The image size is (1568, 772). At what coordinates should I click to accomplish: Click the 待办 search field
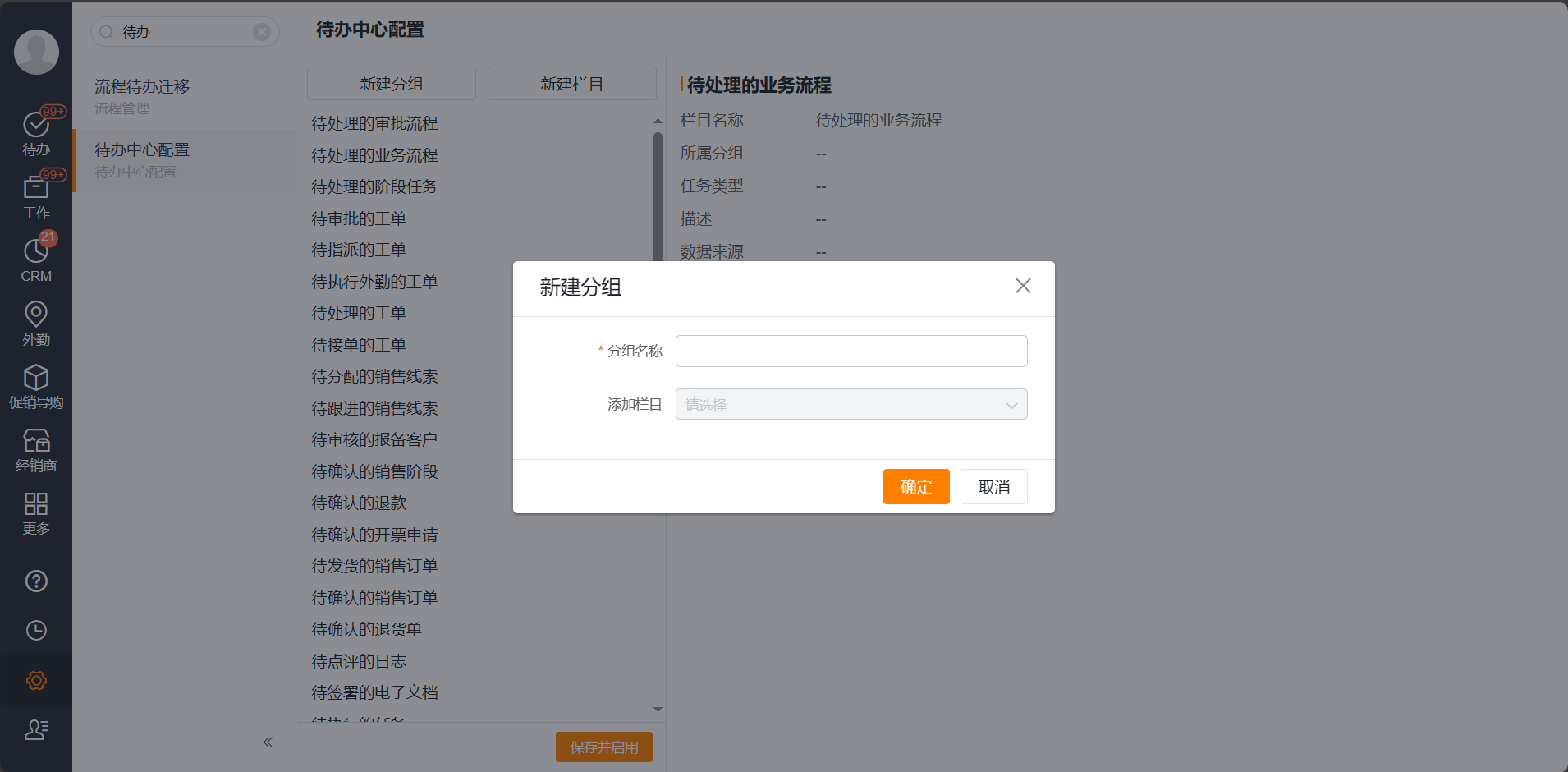coord(185,32)
